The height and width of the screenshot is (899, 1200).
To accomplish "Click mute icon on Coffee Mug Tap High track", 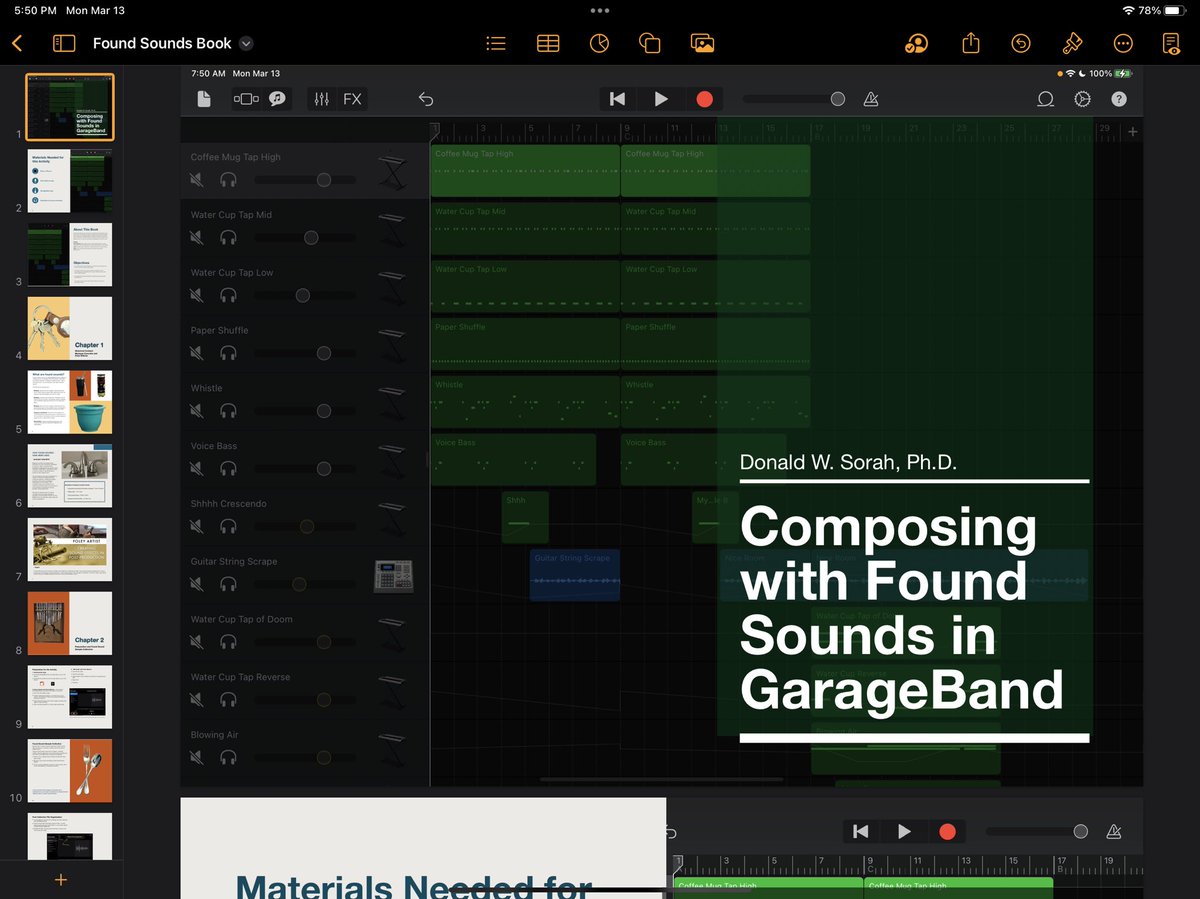I will [x=198, y=180].
